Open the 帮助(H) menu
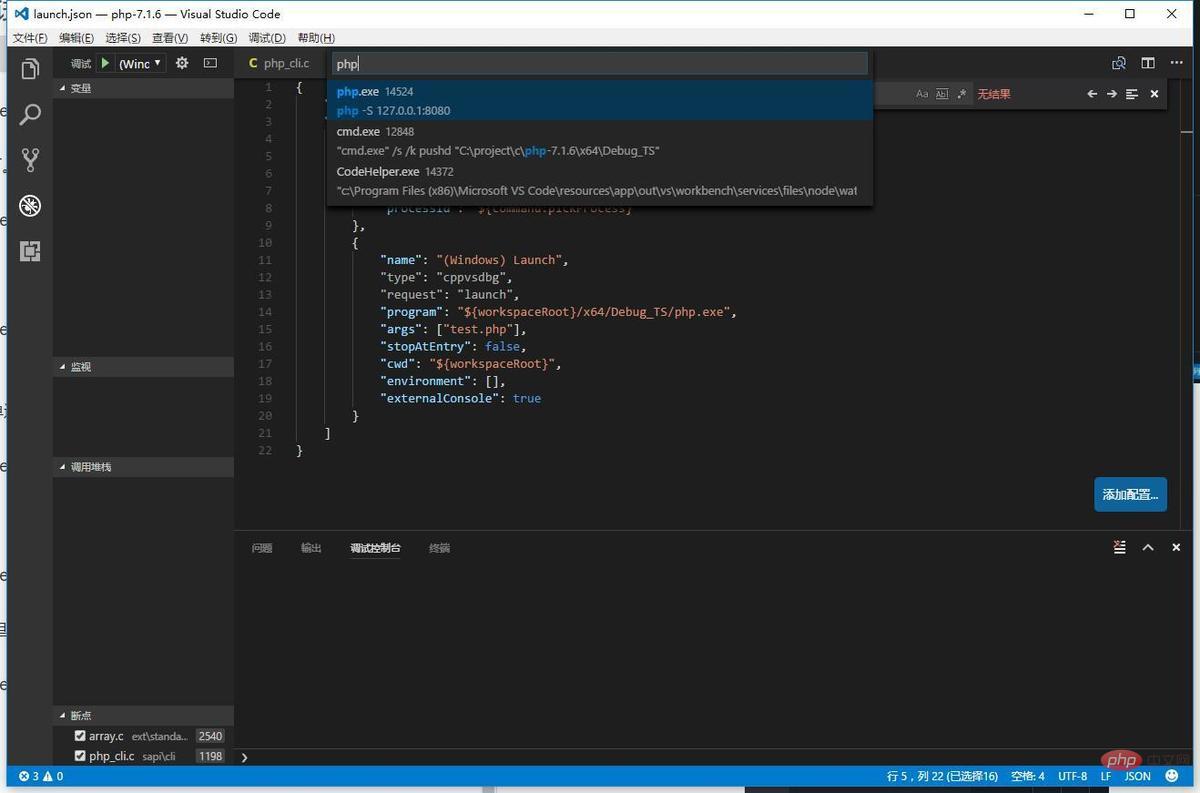 click(x=315, y=38)
